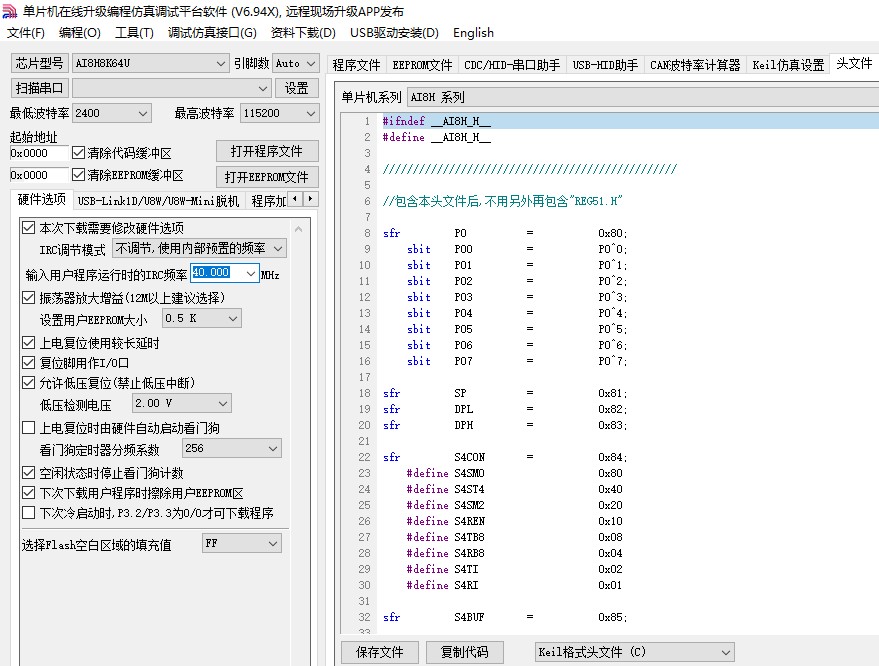The width and height of the screenshot is (879, 666).
Task: Open the 资料下载(D) menu
Action: 303,33
